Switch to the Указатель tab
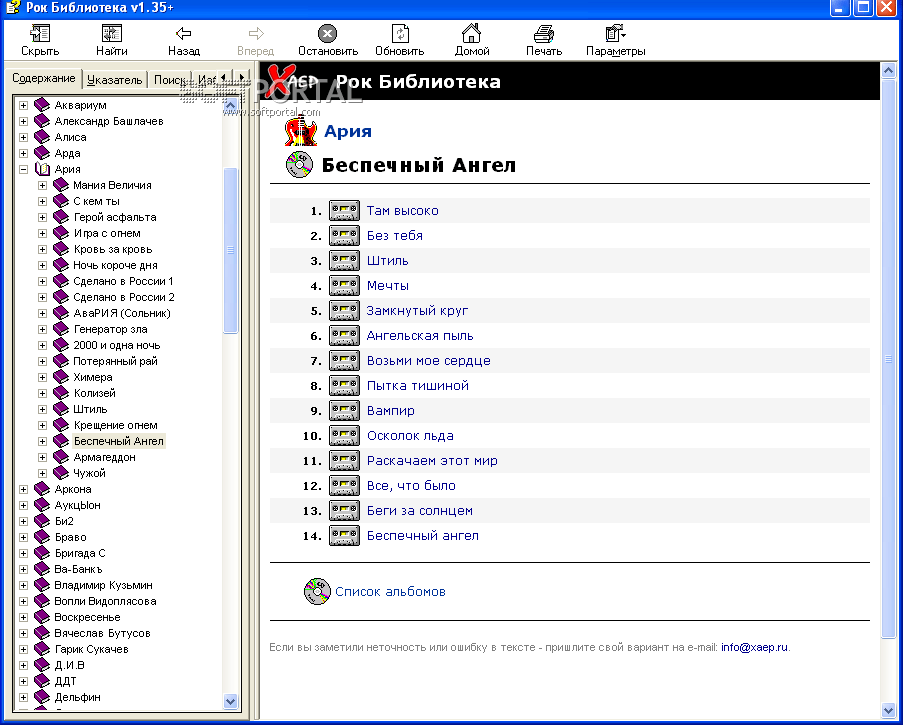The image size is (903, 725). point(115,80)
